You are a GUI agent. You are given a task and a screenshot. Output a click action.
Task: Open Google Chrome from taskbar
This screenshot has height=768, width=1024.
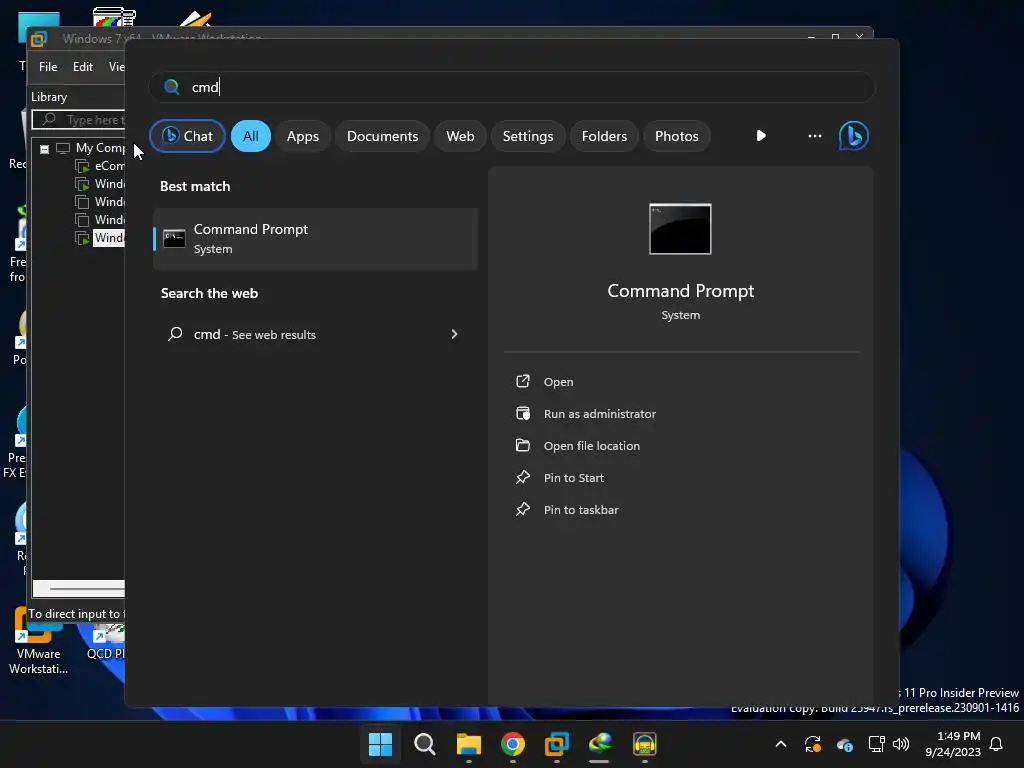[x=513, y=744]
